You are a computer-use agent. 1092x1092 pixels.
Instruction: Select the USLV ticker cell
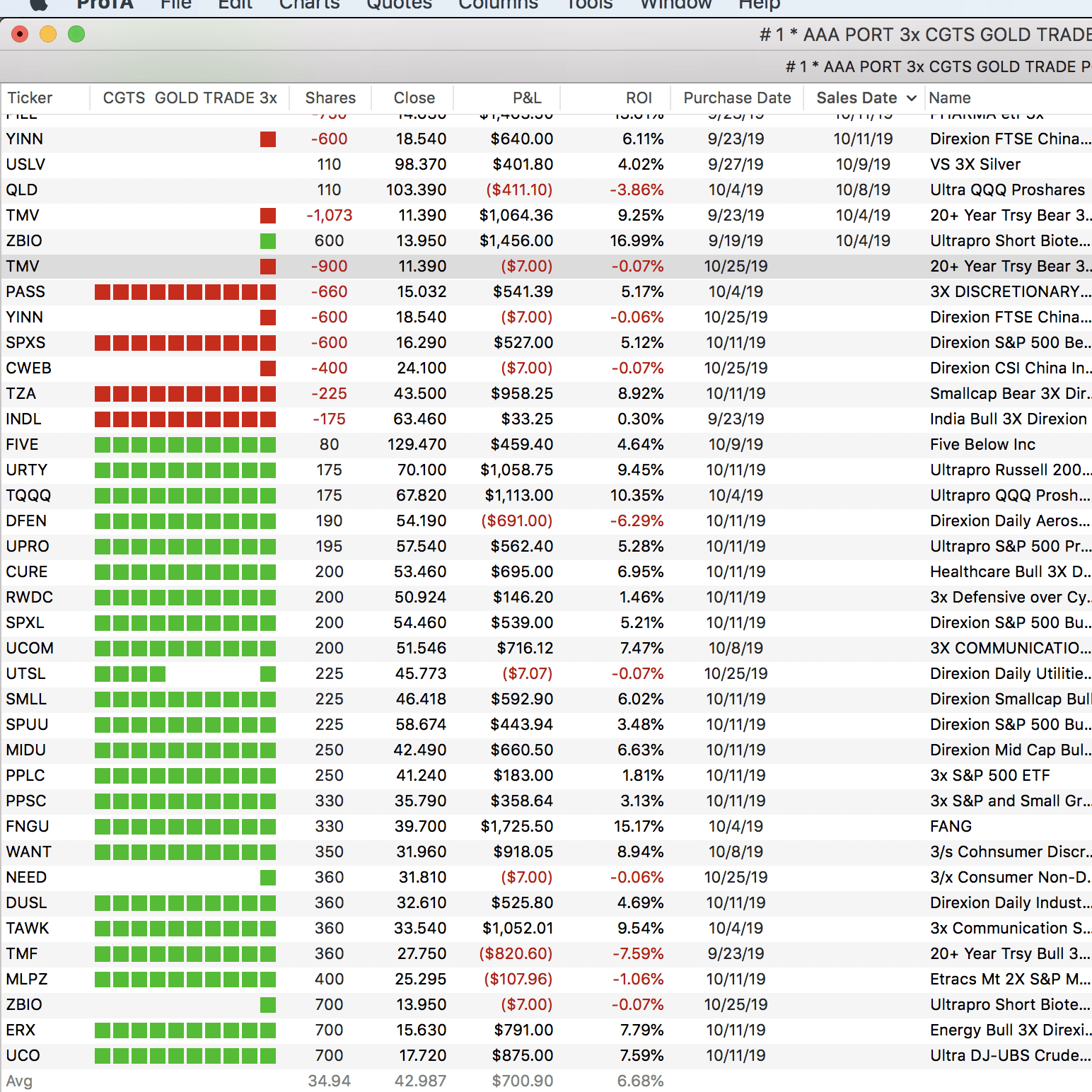pyautogui.click(x=25, y=165)
